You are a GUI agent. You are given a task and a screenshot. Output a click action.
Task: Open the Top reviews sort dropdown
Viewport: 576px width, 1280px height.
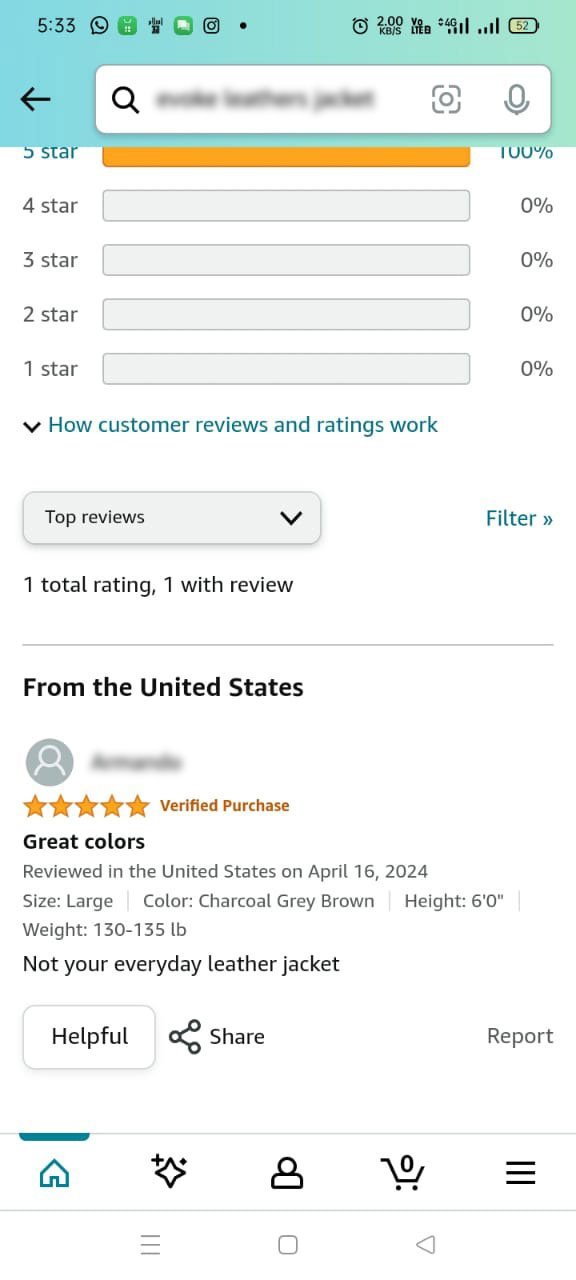point(171,517)
